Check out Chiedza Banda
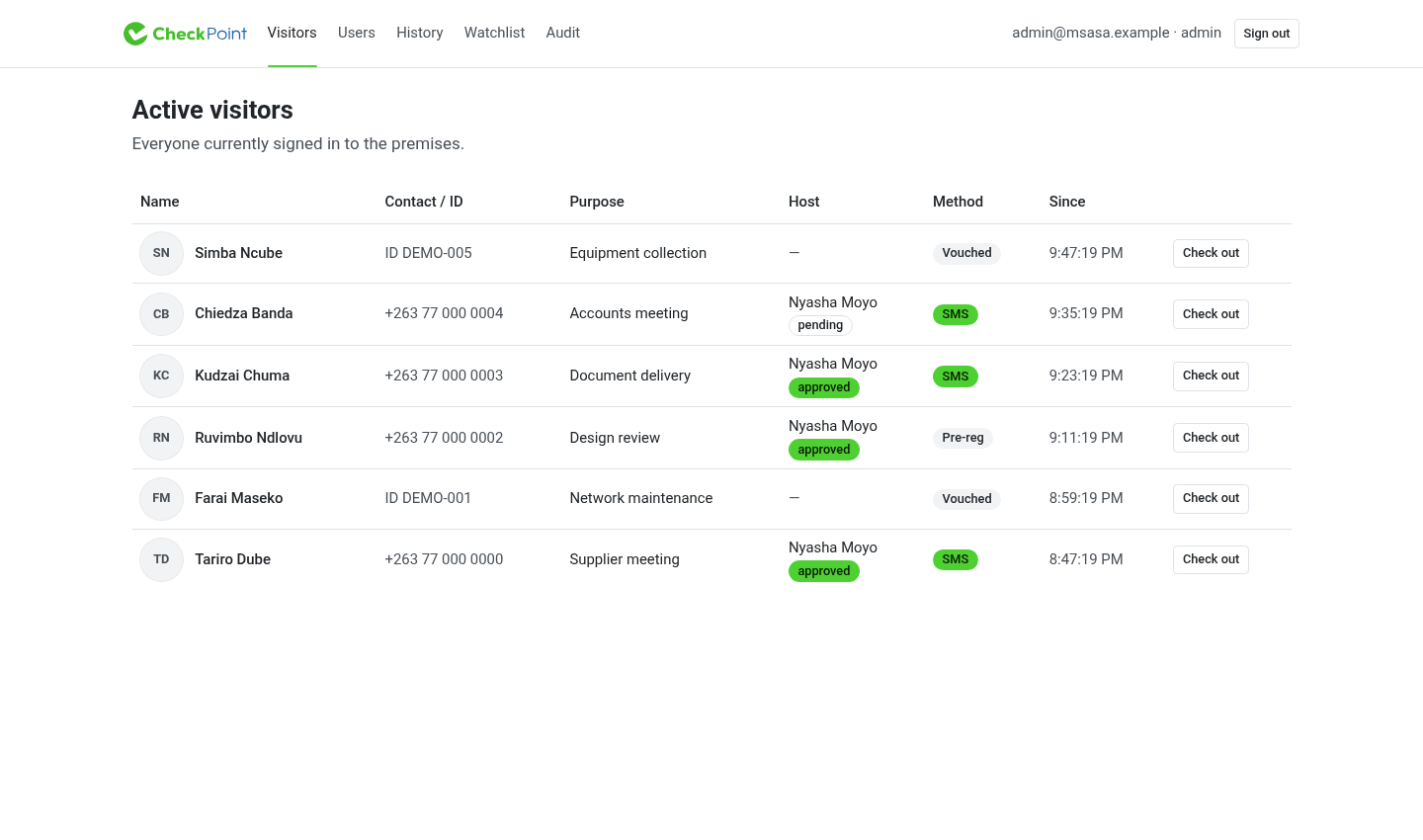1423x840 pixels. pos(1211,314)
